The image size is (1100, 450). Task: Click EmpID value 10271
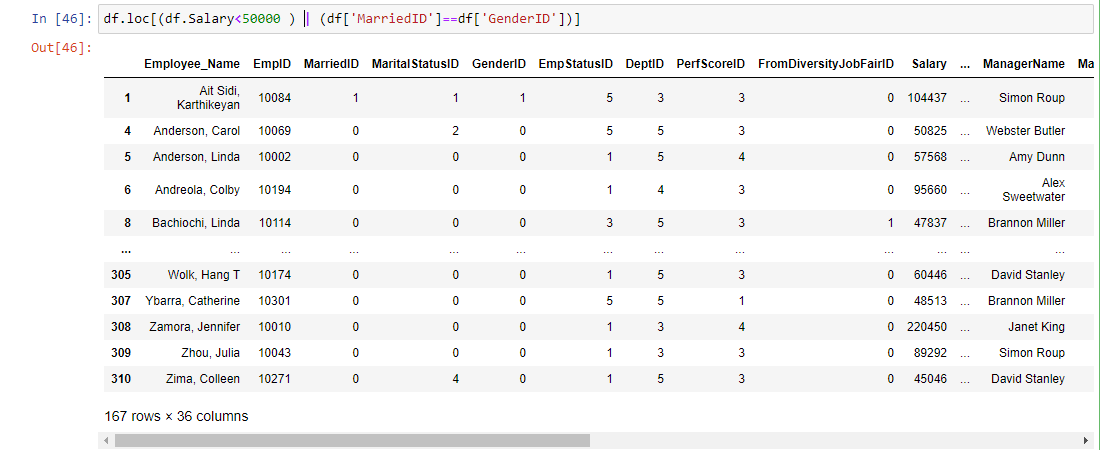[274, 379]
